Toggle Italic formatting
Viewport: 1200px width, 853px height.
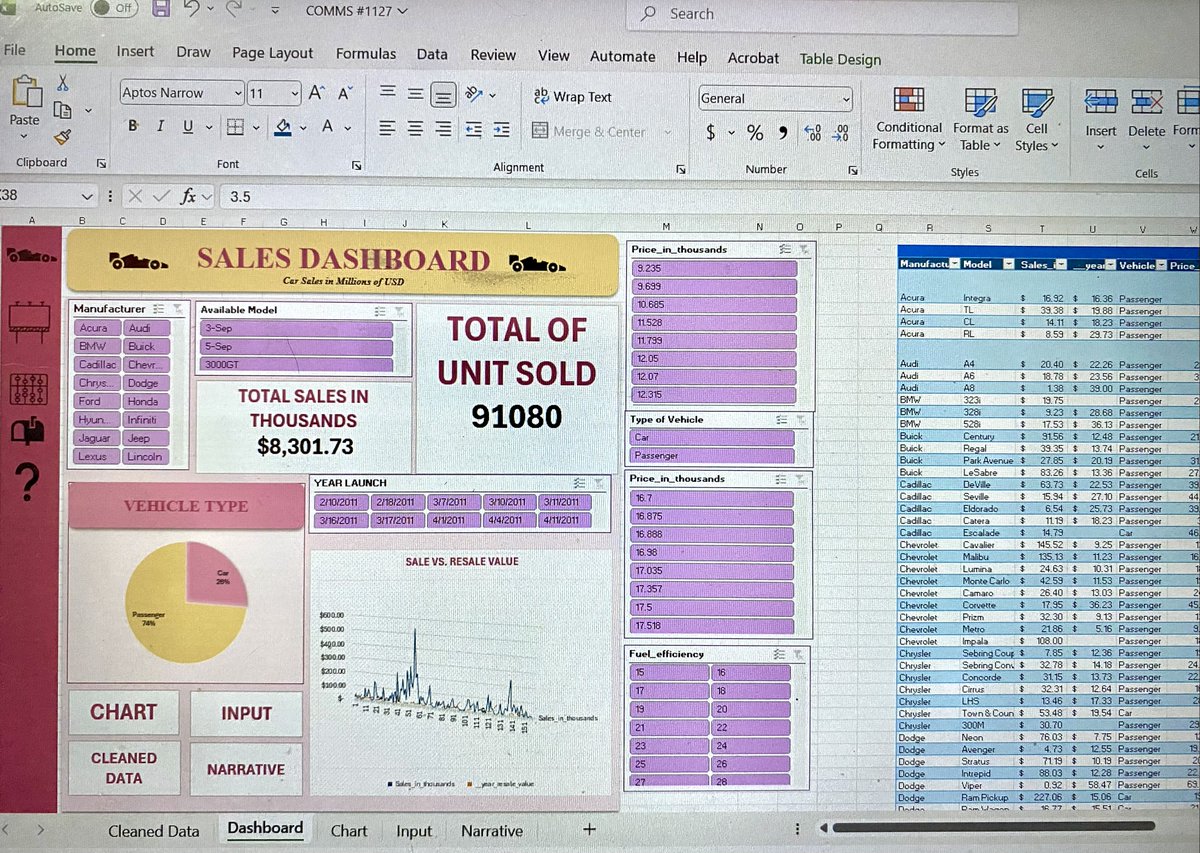pos(160,127)
